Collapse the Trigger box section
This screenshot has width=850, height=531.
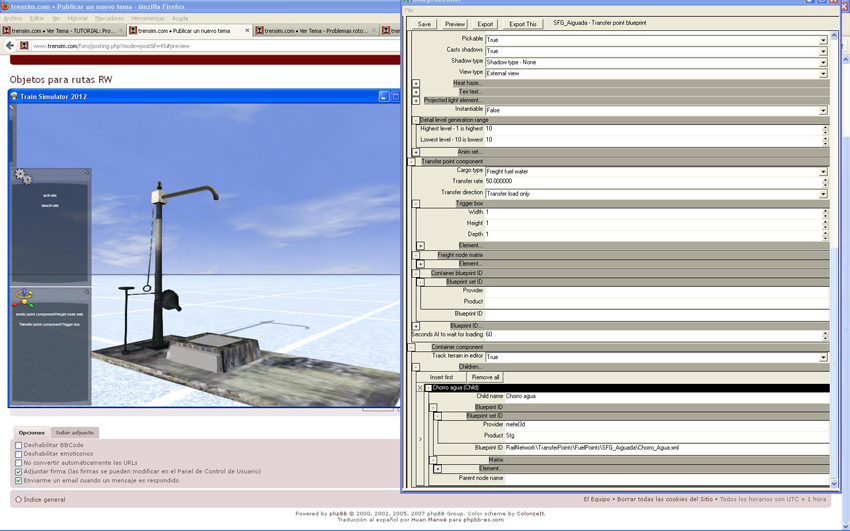pos(416,203)
